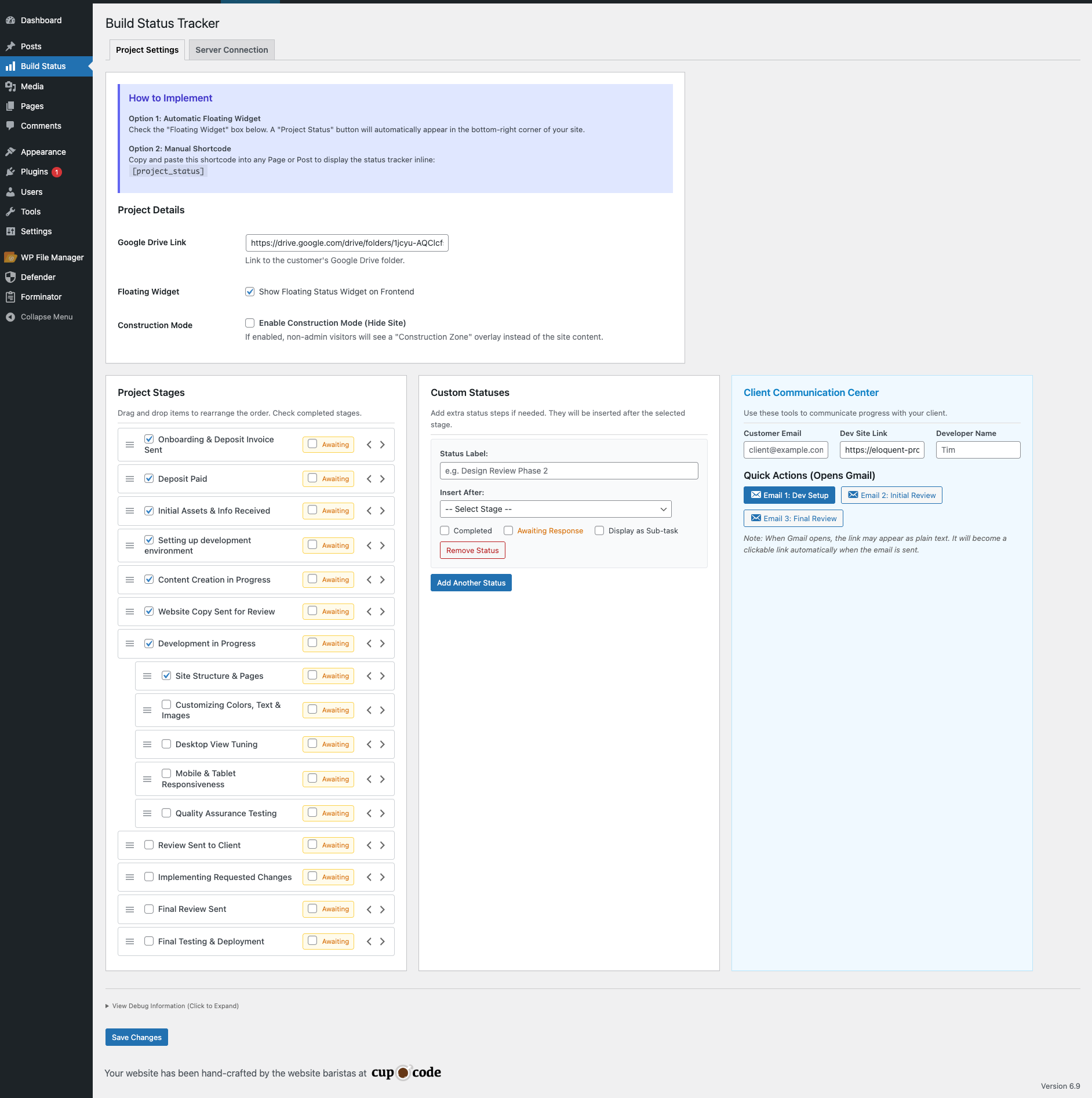Click Email 1: Dev Setup button
Image resolution: width=1092 pixels, height=1098 pixels.
click(789, 495)
